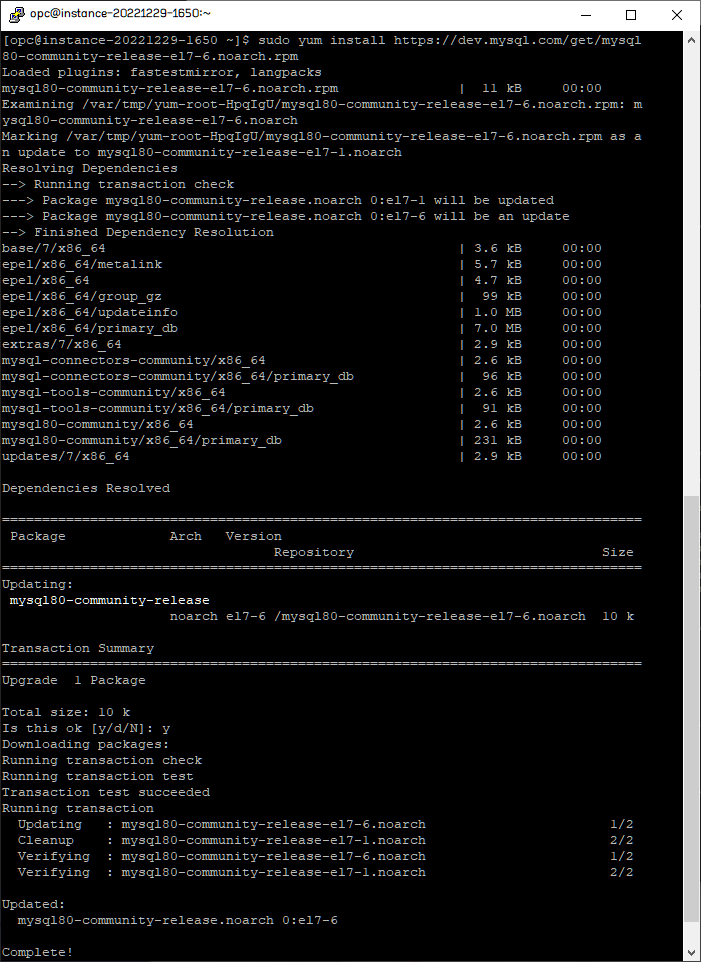Click the 'epel/x86_64/metalink' row

[302, 264]
